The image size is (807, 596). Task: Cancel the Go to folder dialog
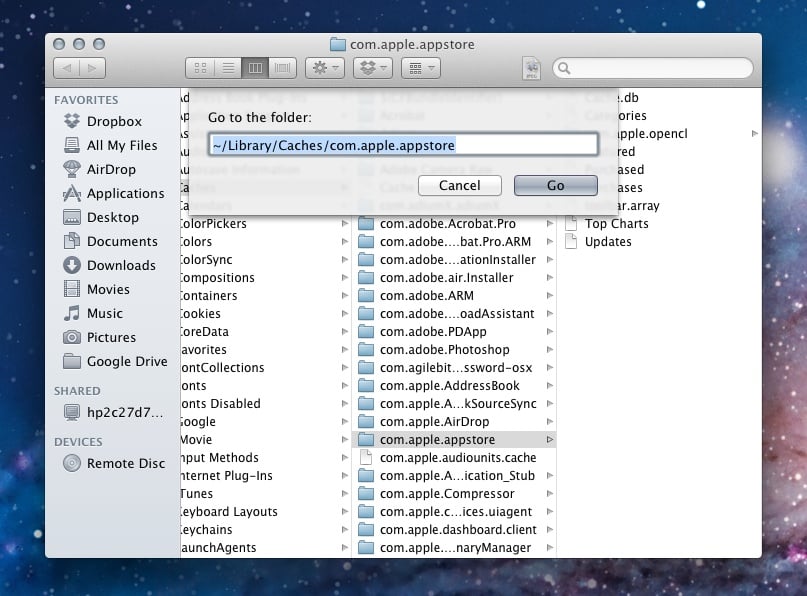click(x=460, y=185)
